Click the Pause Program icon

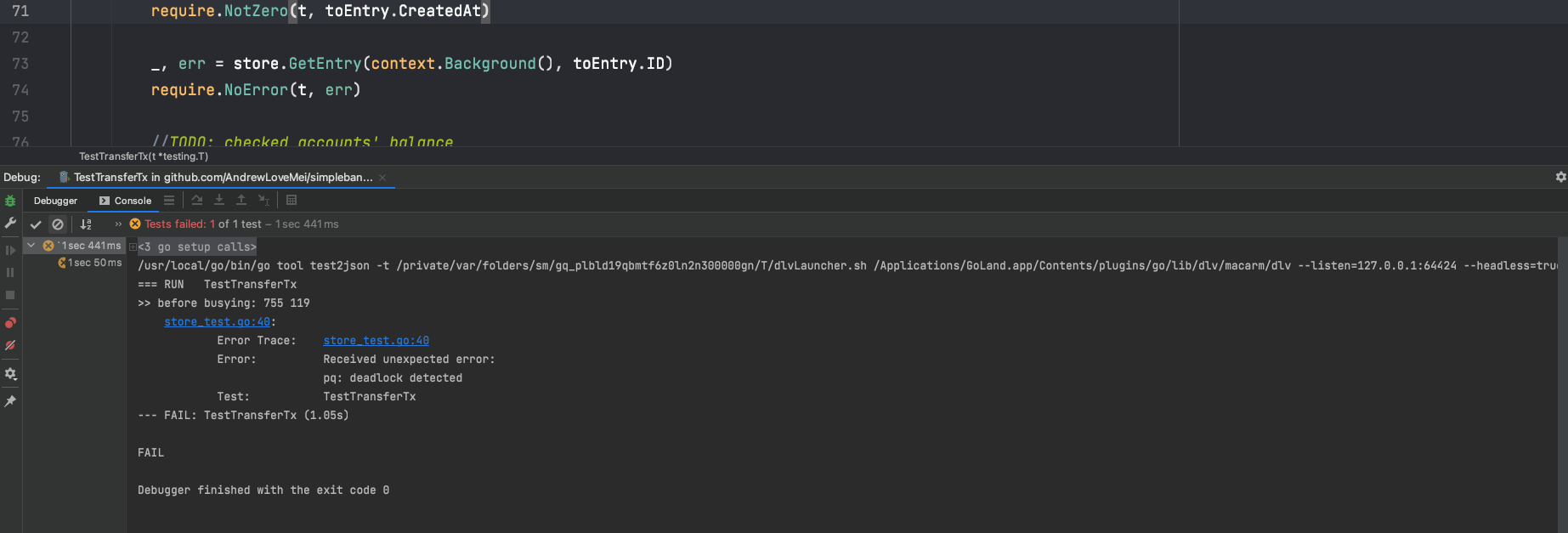(x=10, y=273)
